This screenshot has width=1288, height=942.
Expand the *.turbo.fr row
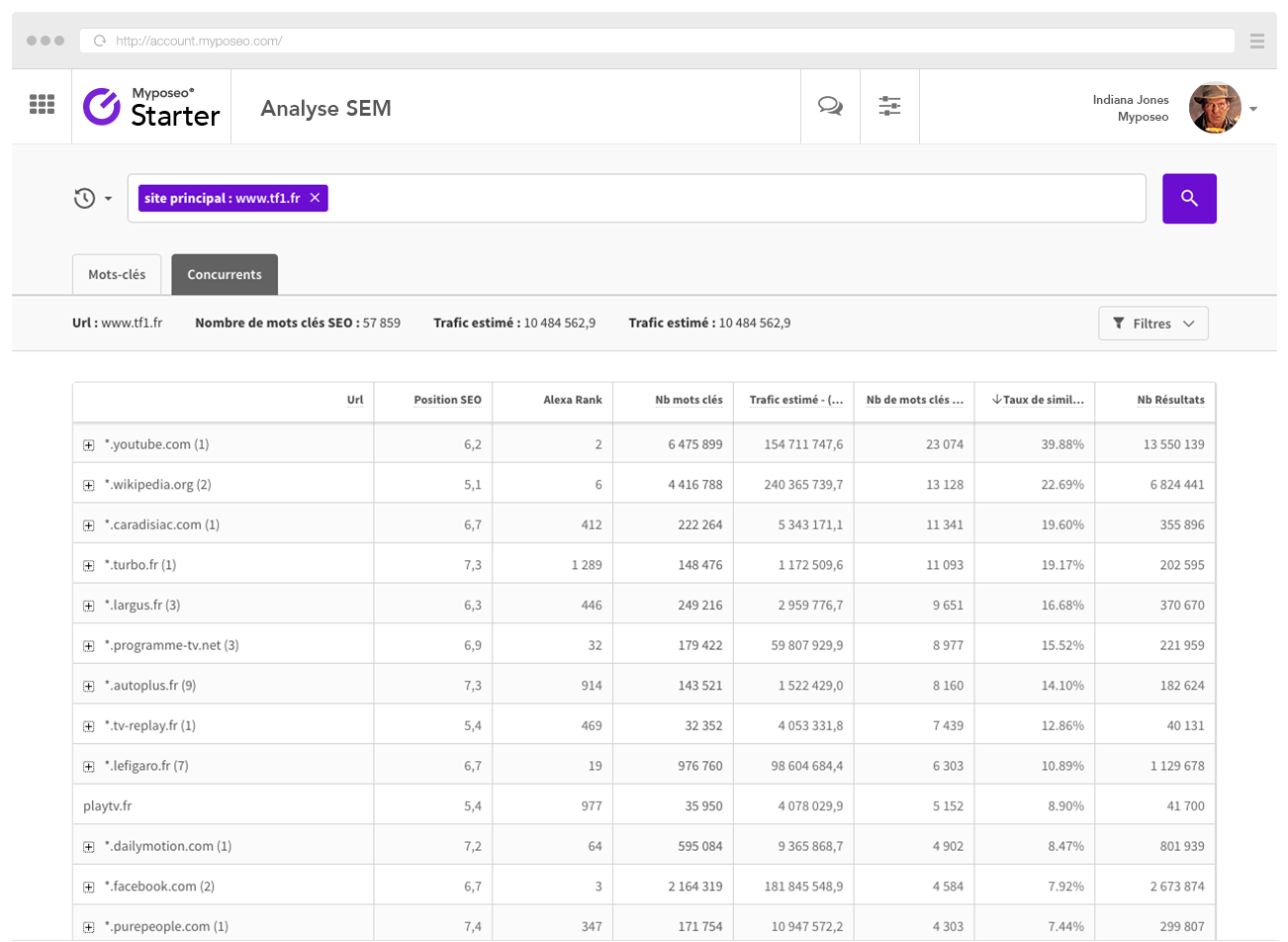(89, 566)
